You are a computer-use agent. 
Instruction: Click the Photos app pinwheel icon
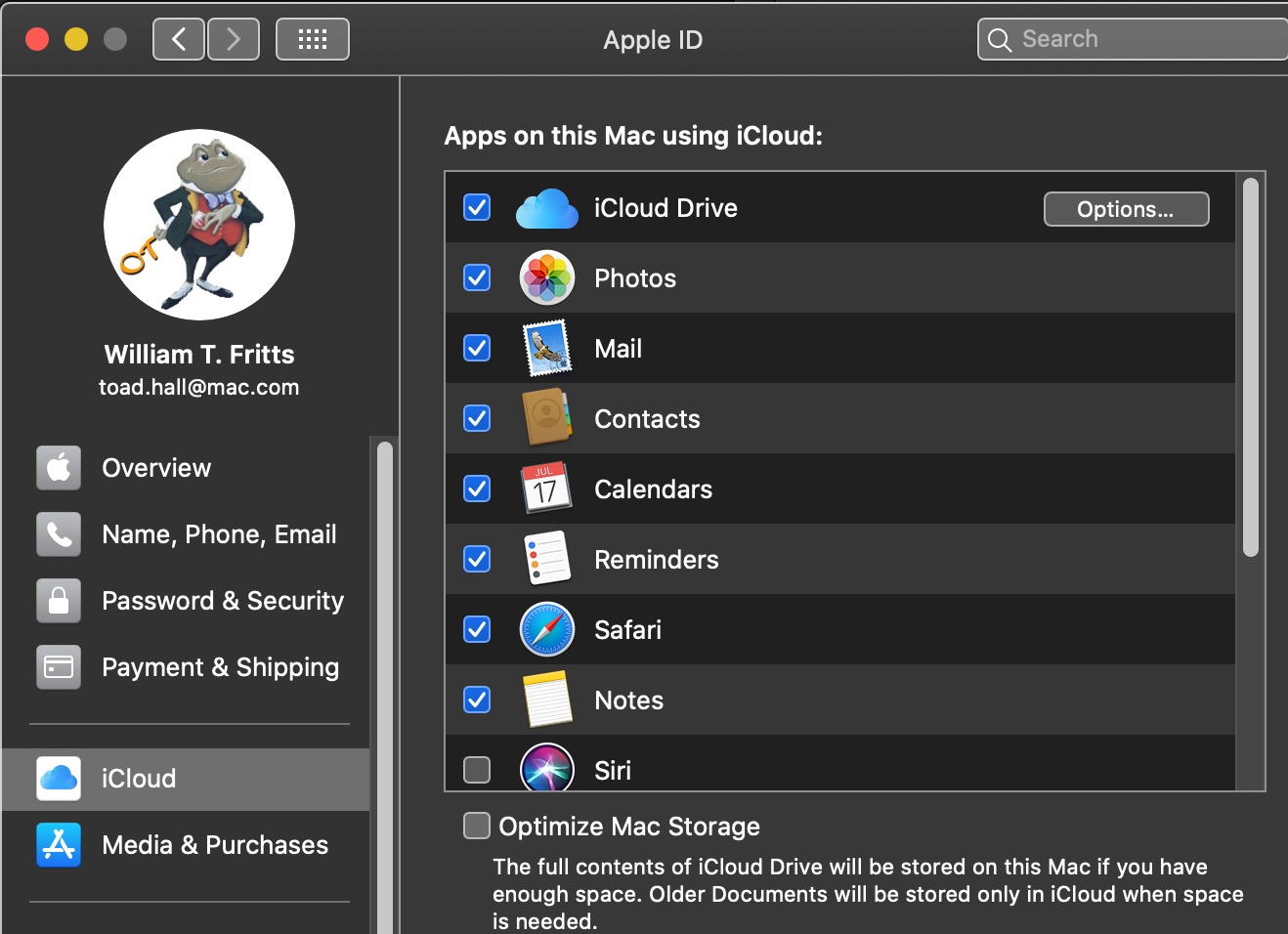(x=546, y=278)
